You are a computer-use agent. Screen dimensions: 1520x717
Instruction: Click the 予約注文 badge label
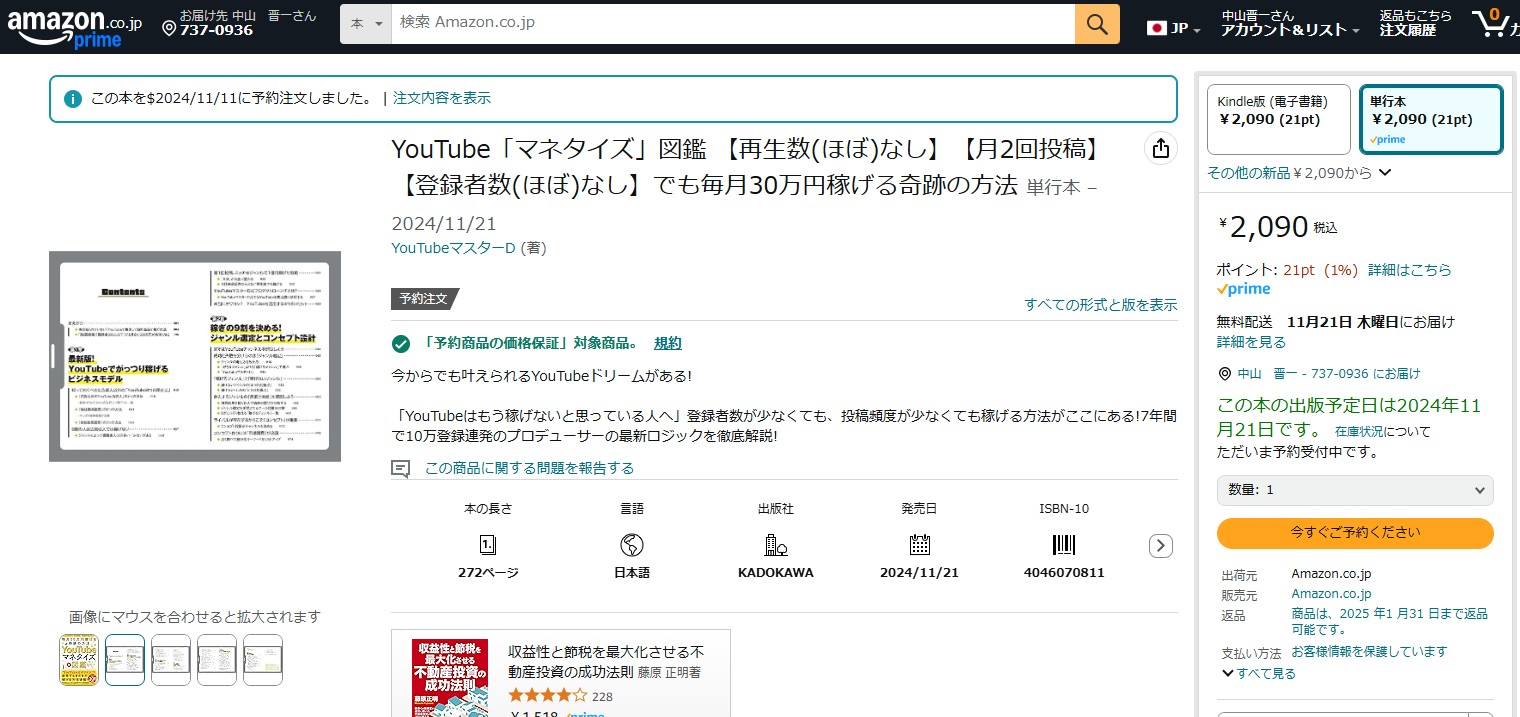click(x=425, y=298)
